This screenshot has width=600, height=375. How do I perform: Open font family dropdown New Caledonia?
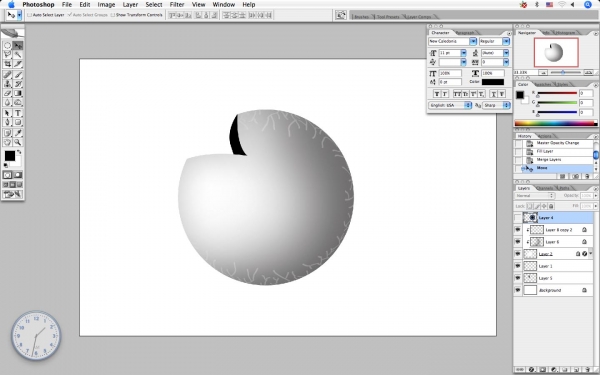[x=473, y=41]
